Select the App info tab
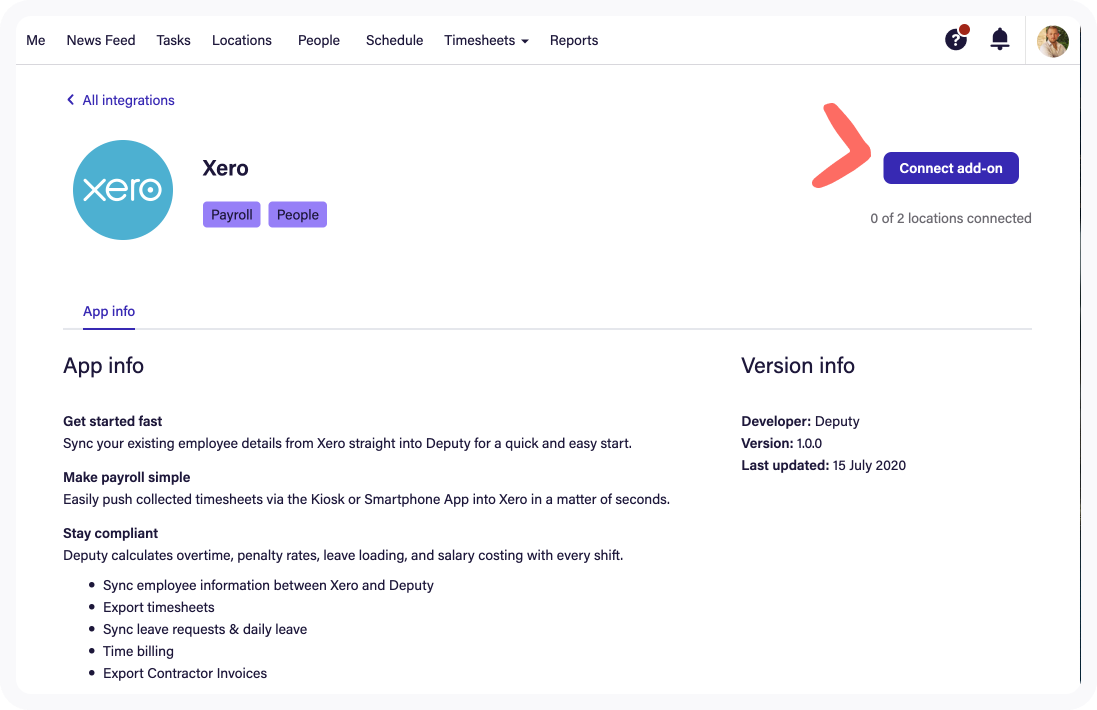Screen dimensions: 1097x710 (109, 311)
